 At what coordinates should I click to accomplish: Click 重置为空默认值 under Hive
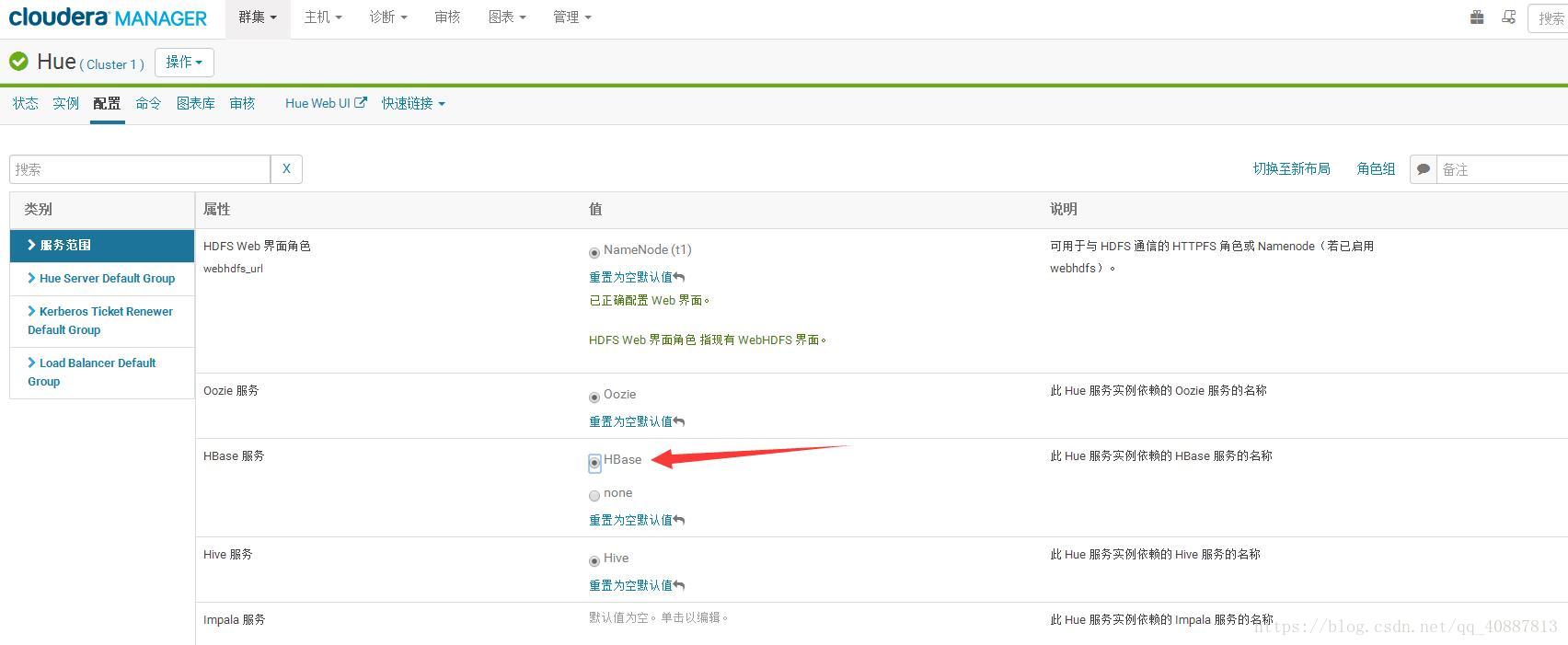630,585
